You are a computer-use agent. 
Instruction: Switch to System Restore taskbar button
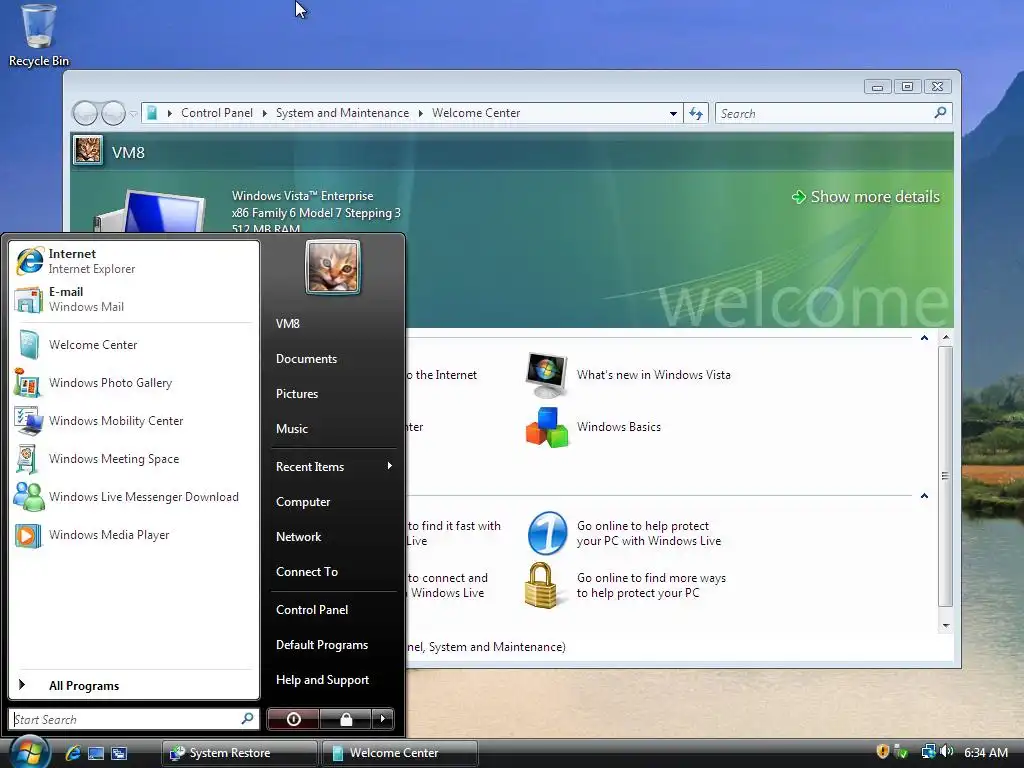click(239, 753)
